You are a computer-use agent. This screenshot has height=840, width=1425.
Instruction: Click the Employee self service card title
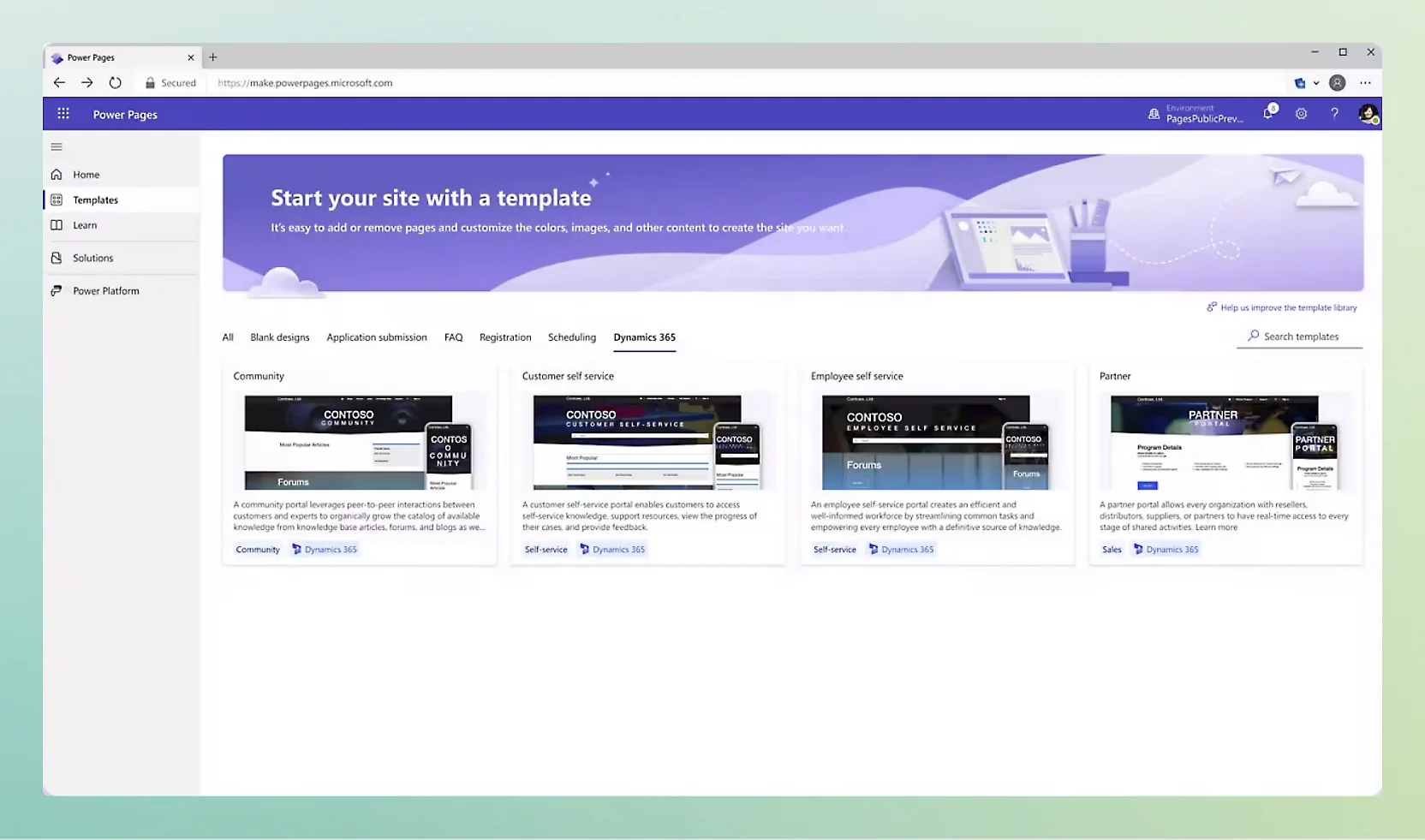(856, 376)
